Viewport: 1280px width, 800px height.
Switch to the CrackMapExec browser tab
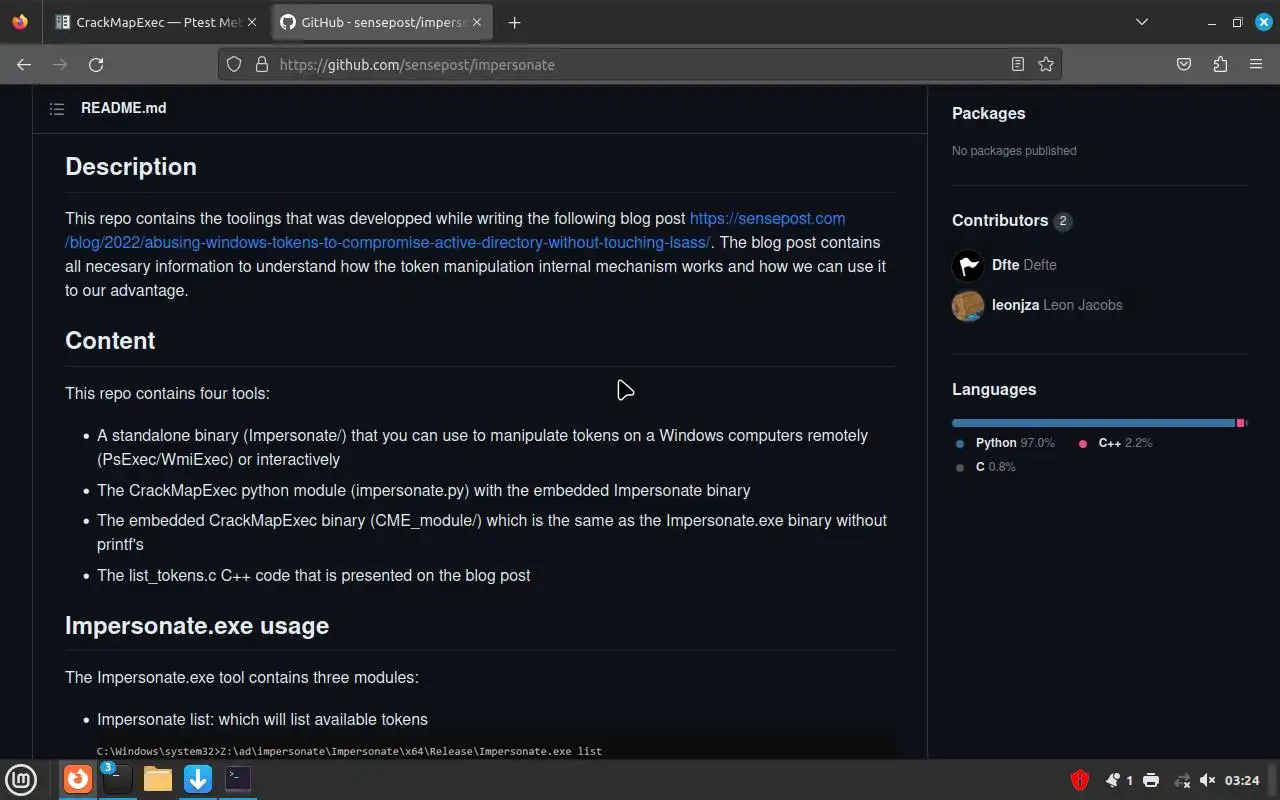(156, 22)
